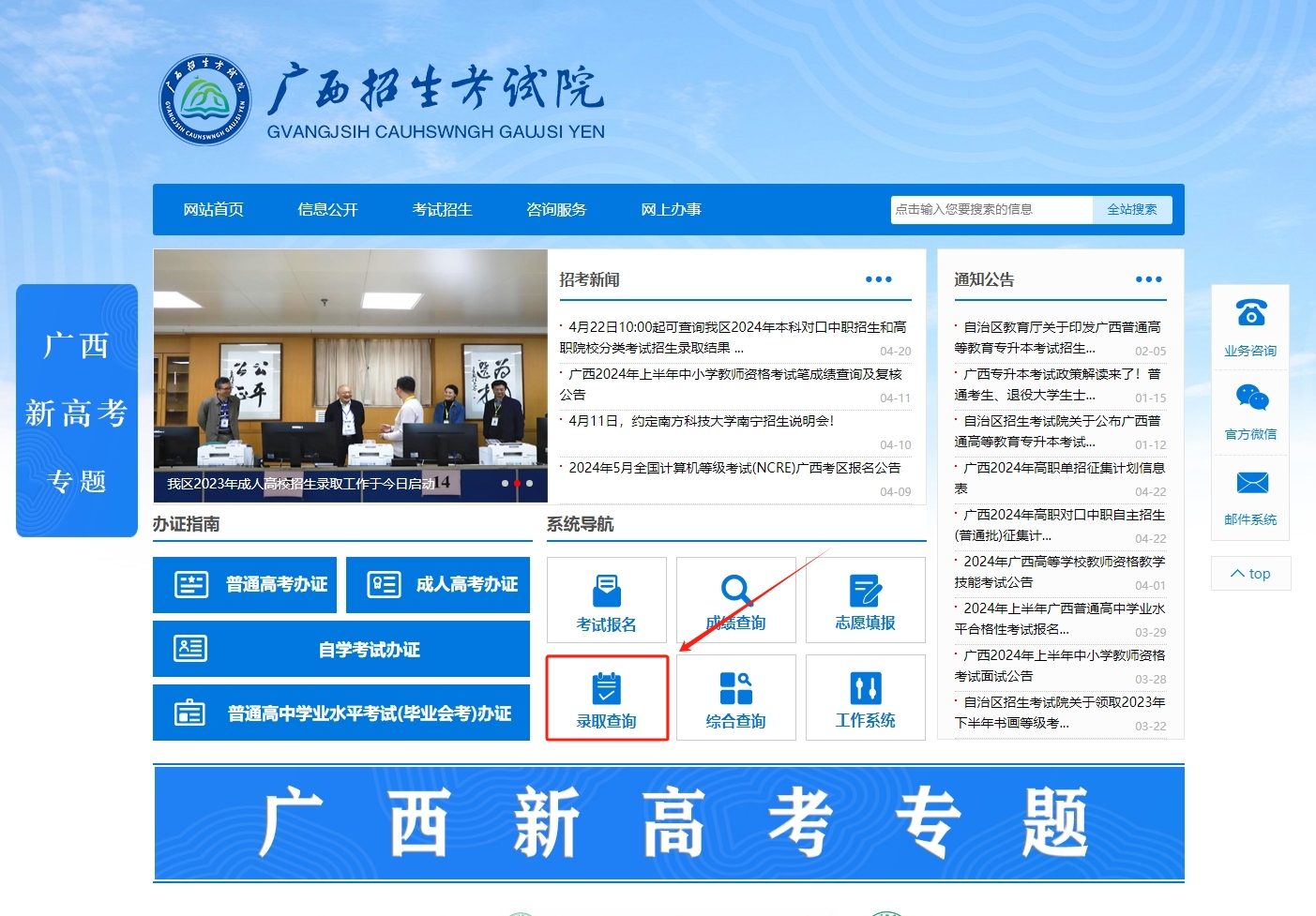
Task: Click the 招考新闻 section heading
Action: (589, 279)
